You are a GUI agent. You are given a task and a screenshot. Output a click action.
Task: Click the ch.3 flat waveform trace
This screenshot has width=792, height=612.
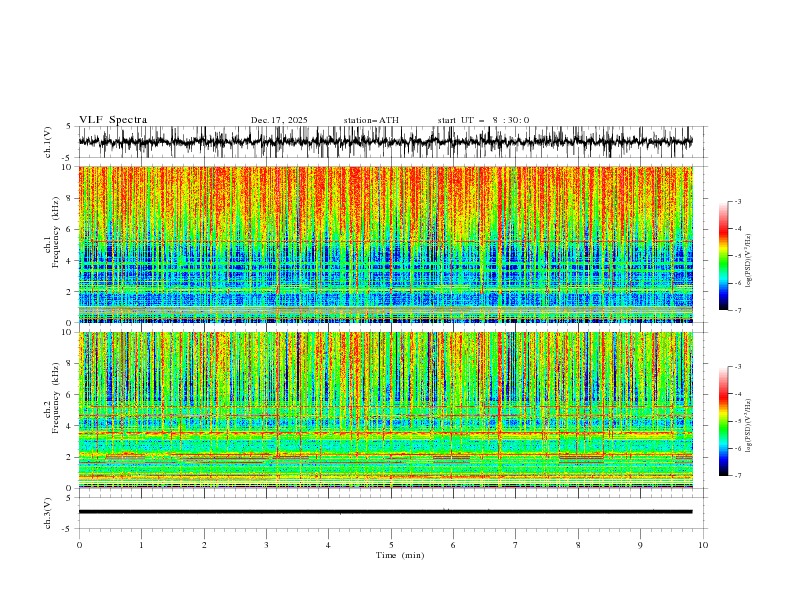[x=386, y=512]
